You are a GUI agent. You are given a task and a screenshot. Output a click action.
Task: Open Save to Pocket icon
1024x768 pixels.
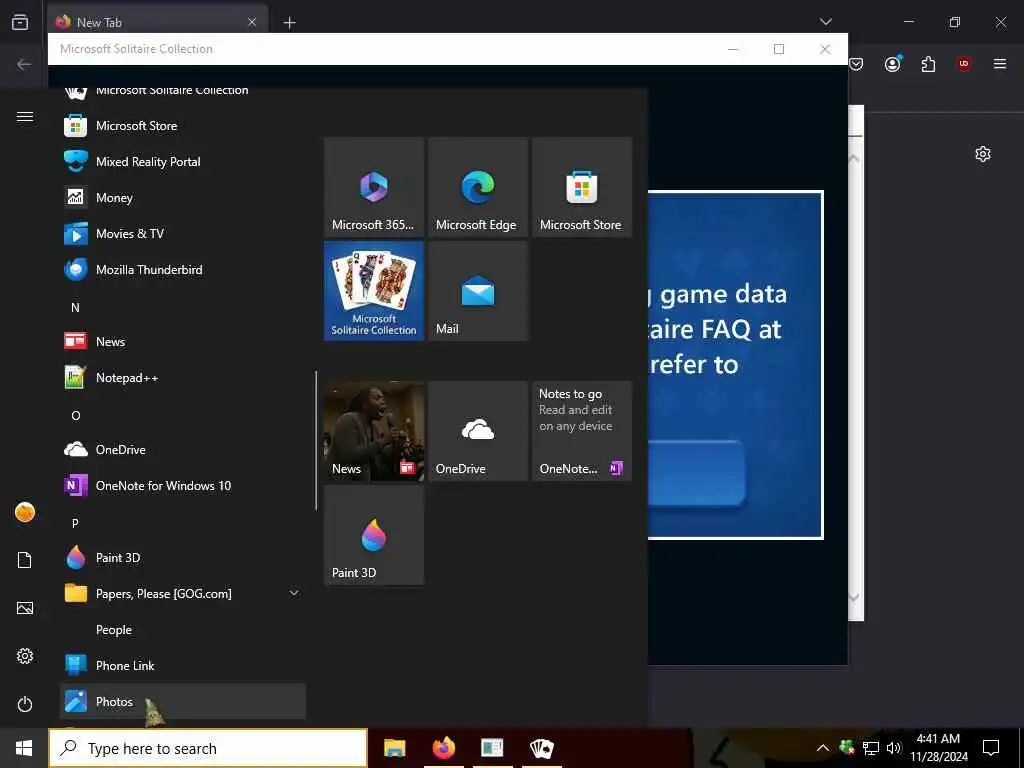click(856, 64)
